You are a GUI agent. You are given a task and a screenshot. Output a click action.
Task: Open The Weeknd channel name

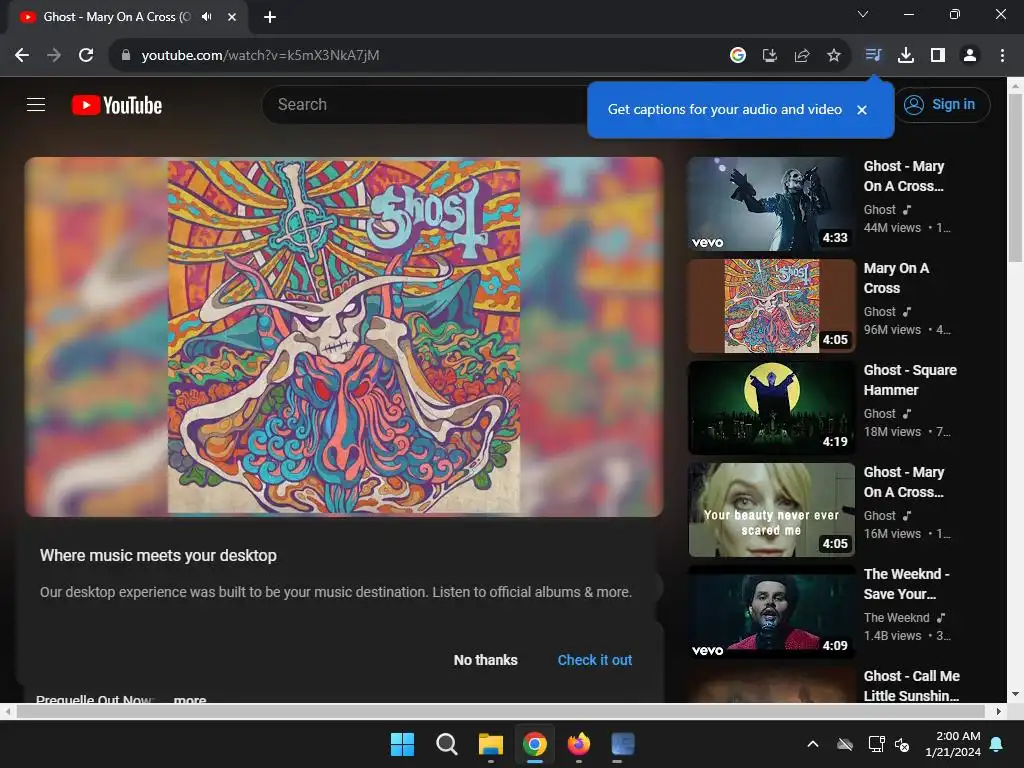(896, 618)
